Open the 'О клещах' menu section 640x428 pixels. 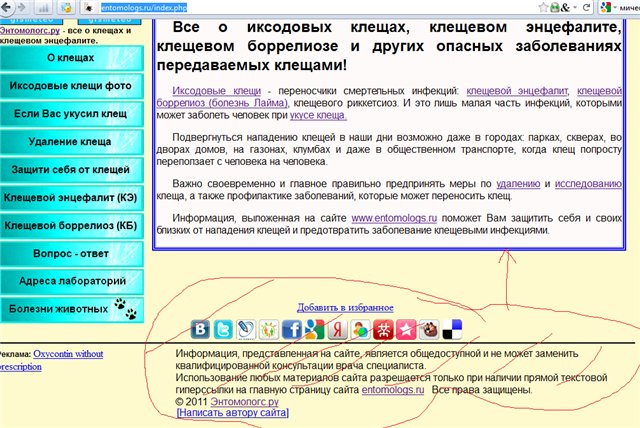tap(71, 58)
